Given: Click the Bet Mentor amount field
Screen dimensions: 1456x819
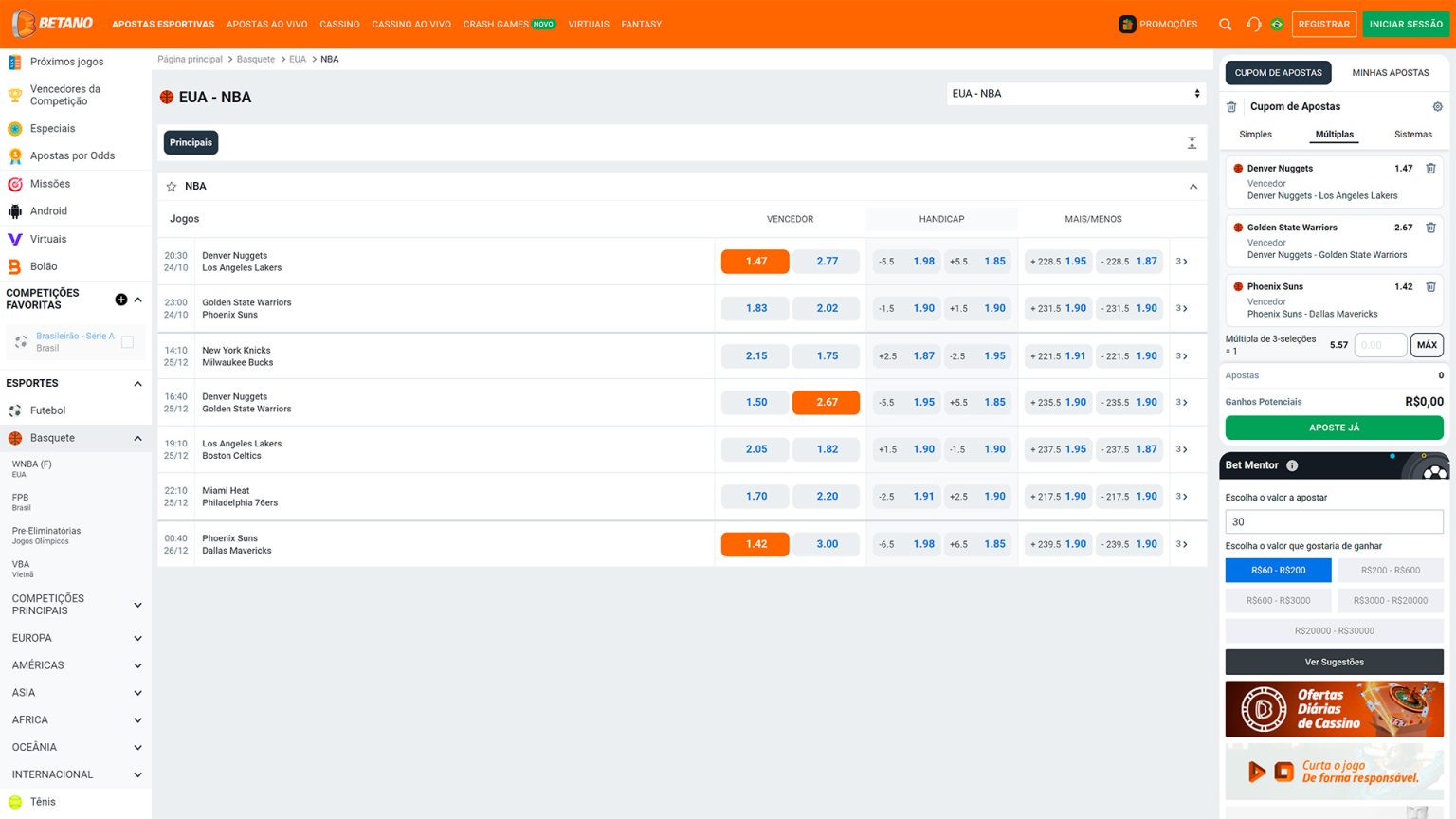Looking at the screenshot, I should 1334,521.
